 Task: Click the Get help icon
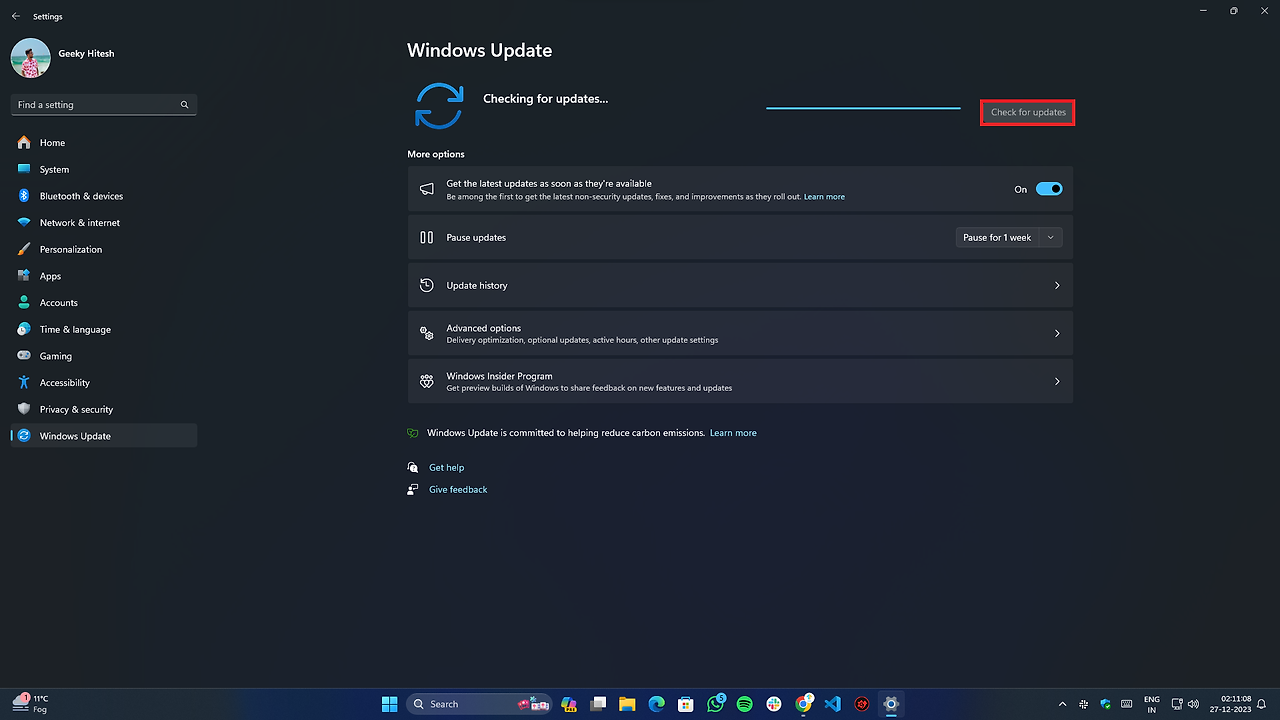(413, 468)
